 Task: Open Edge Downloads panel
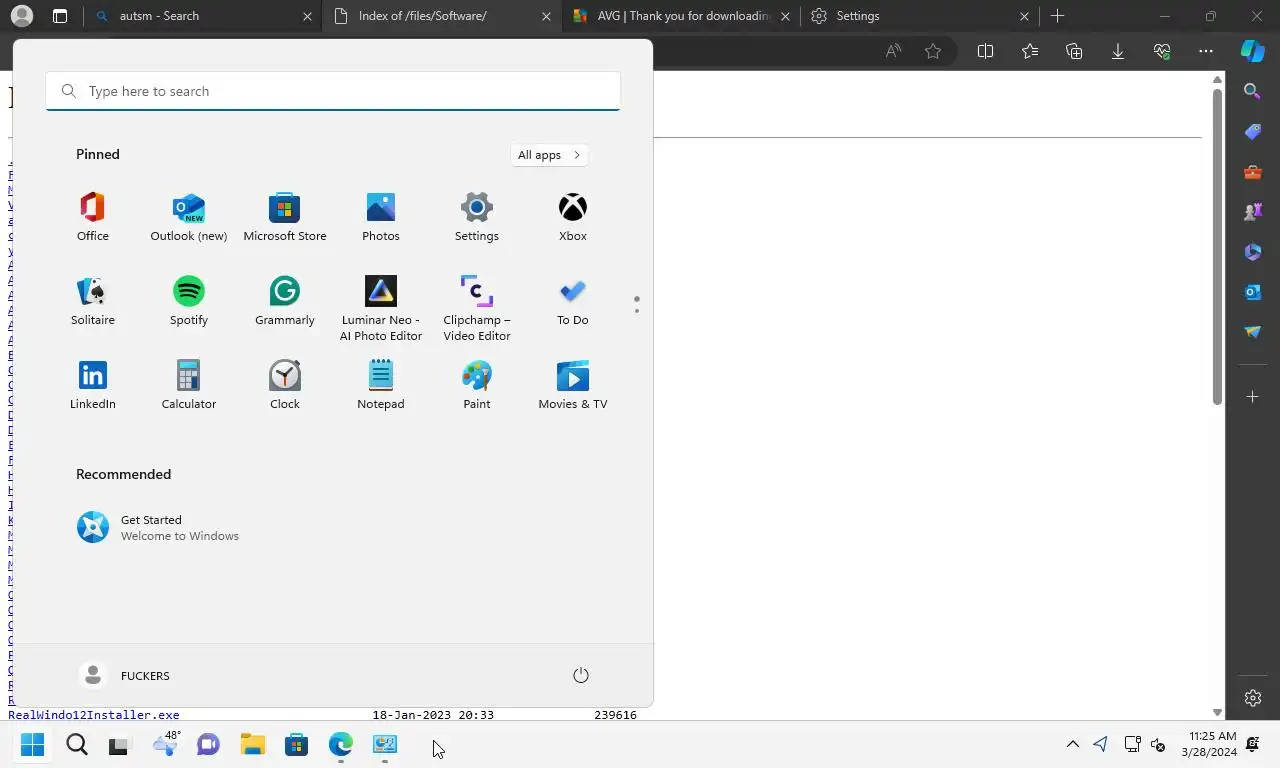coord(1118,51)
